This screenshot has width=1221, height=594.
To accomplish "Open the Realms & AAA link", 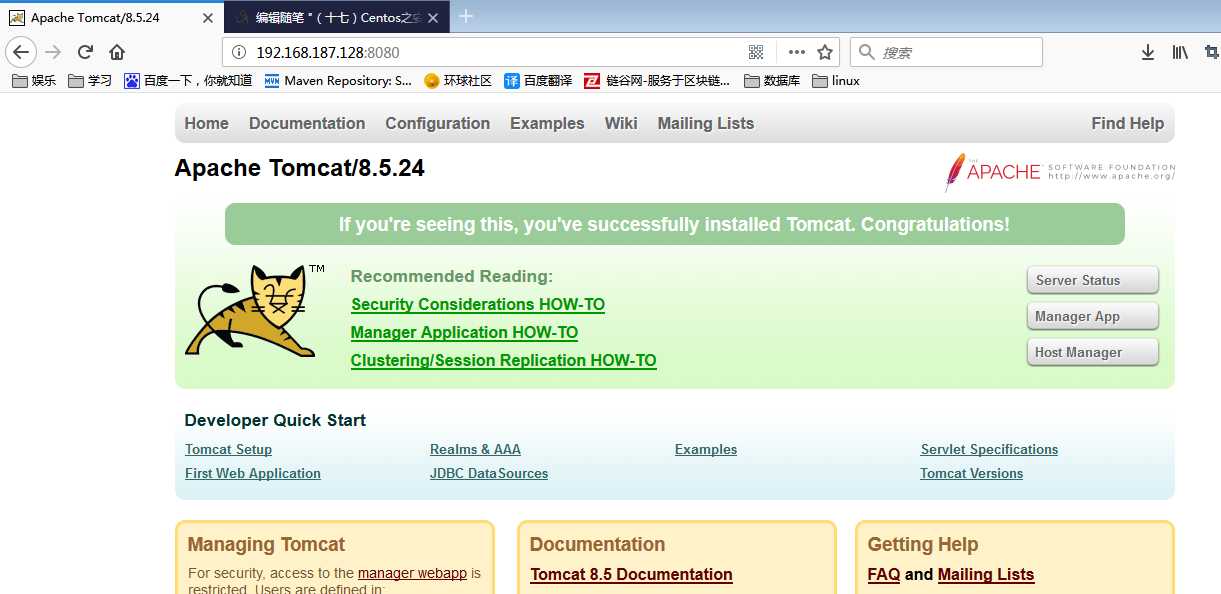I will point(475,449).
